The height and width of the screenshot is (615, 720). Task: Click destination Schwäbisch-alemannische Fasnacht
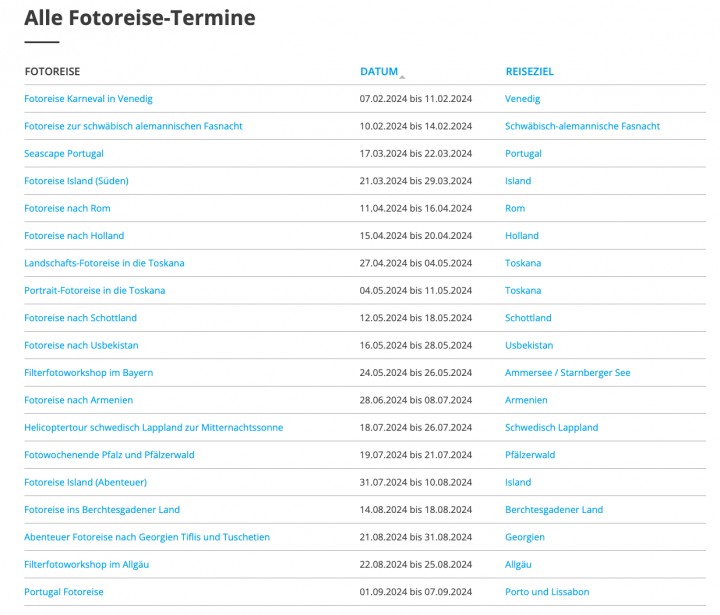point(582,126)
